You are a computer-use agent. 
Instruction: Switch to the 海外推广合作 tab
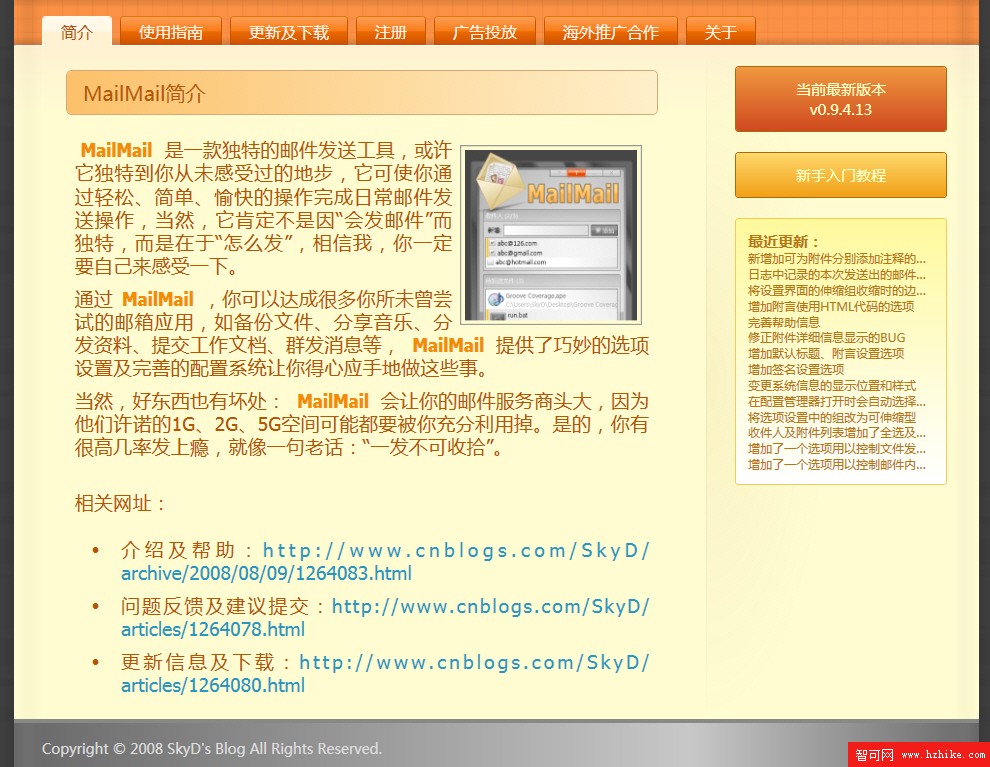tap(610, 31)
